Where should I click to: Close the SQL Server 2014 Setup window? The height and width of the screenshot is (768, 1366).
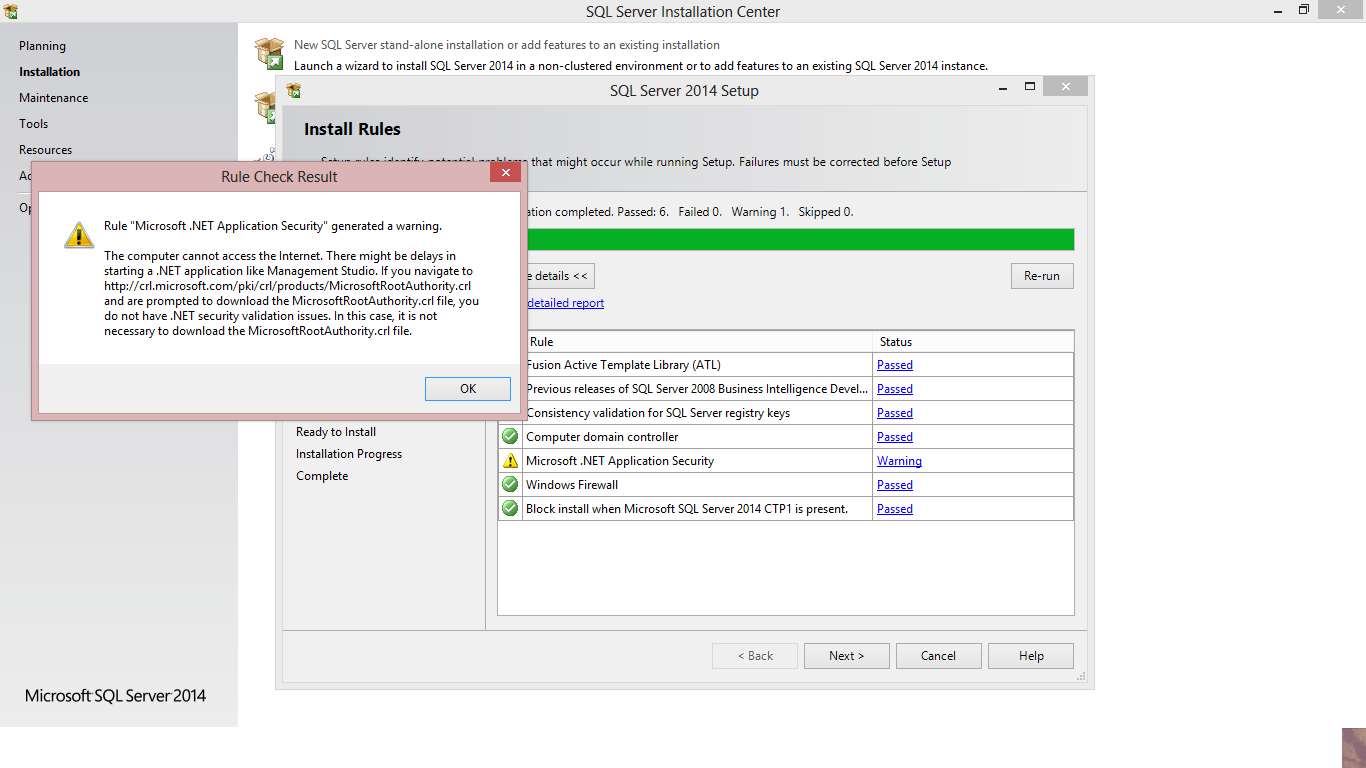[x=1065, y=87]
